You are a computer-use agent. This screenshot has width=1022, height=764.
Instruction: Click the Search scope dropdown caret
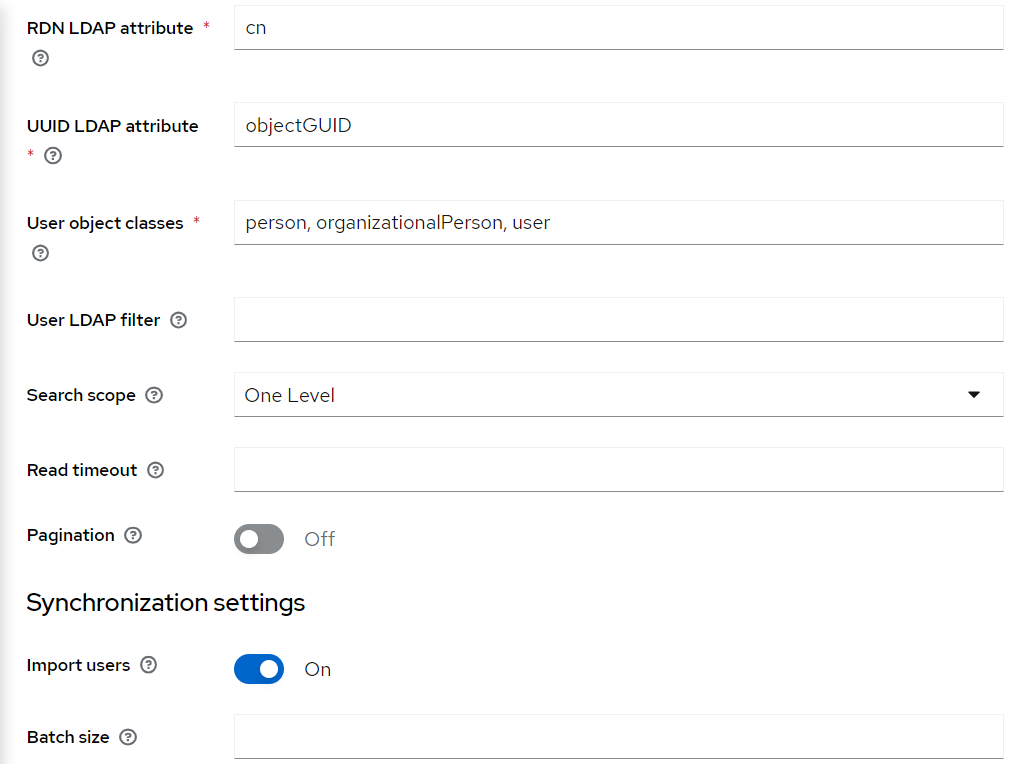point(973,394)
